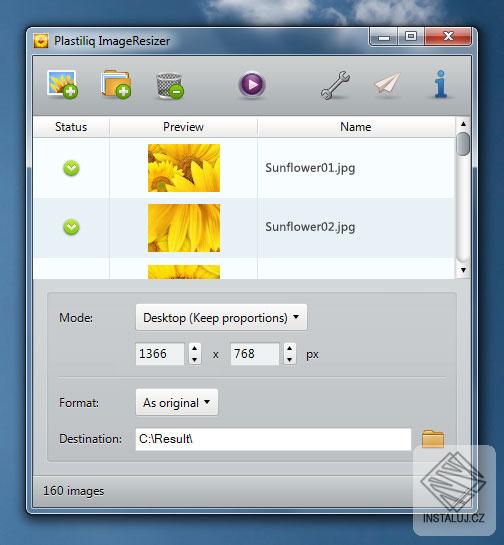Click the height field showing 768
Viewport: 504px width, 545px height.
coord(255,354)
